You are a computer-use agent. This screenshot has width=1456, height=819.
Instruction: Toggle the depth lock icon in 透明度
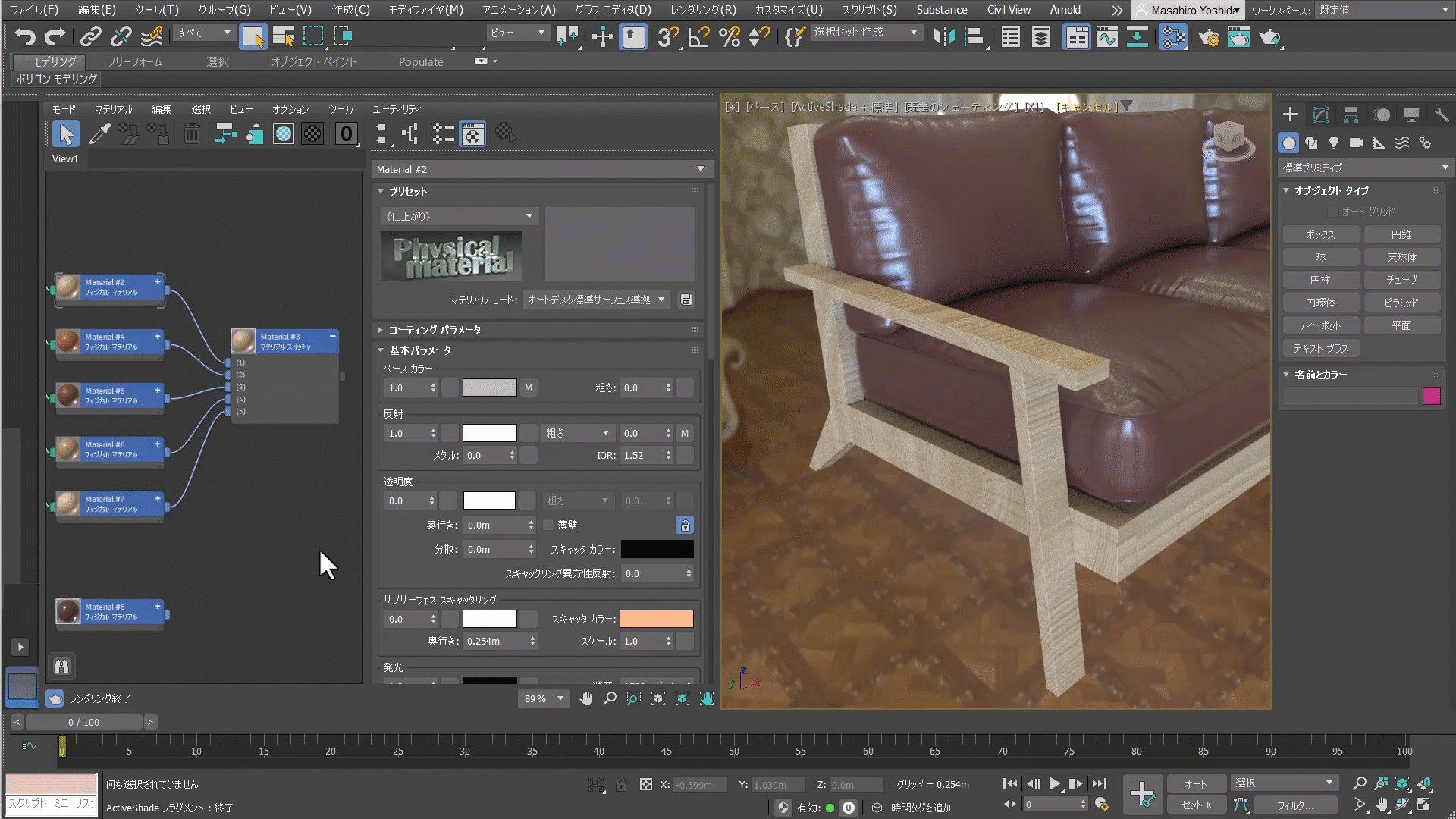[685, 525]
